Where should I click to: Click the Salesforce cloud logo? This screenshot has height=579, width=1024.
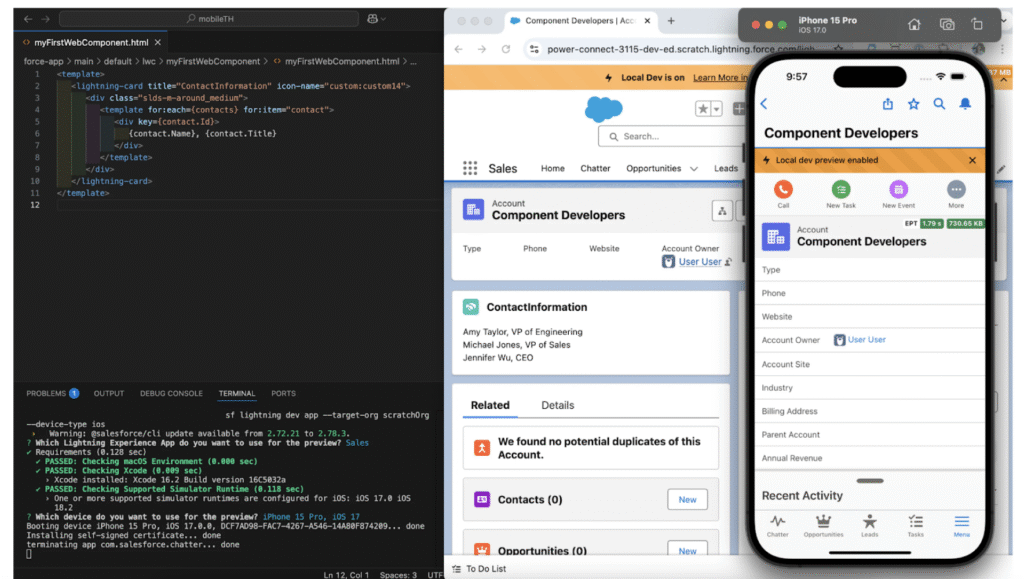[x=603, y=108]
